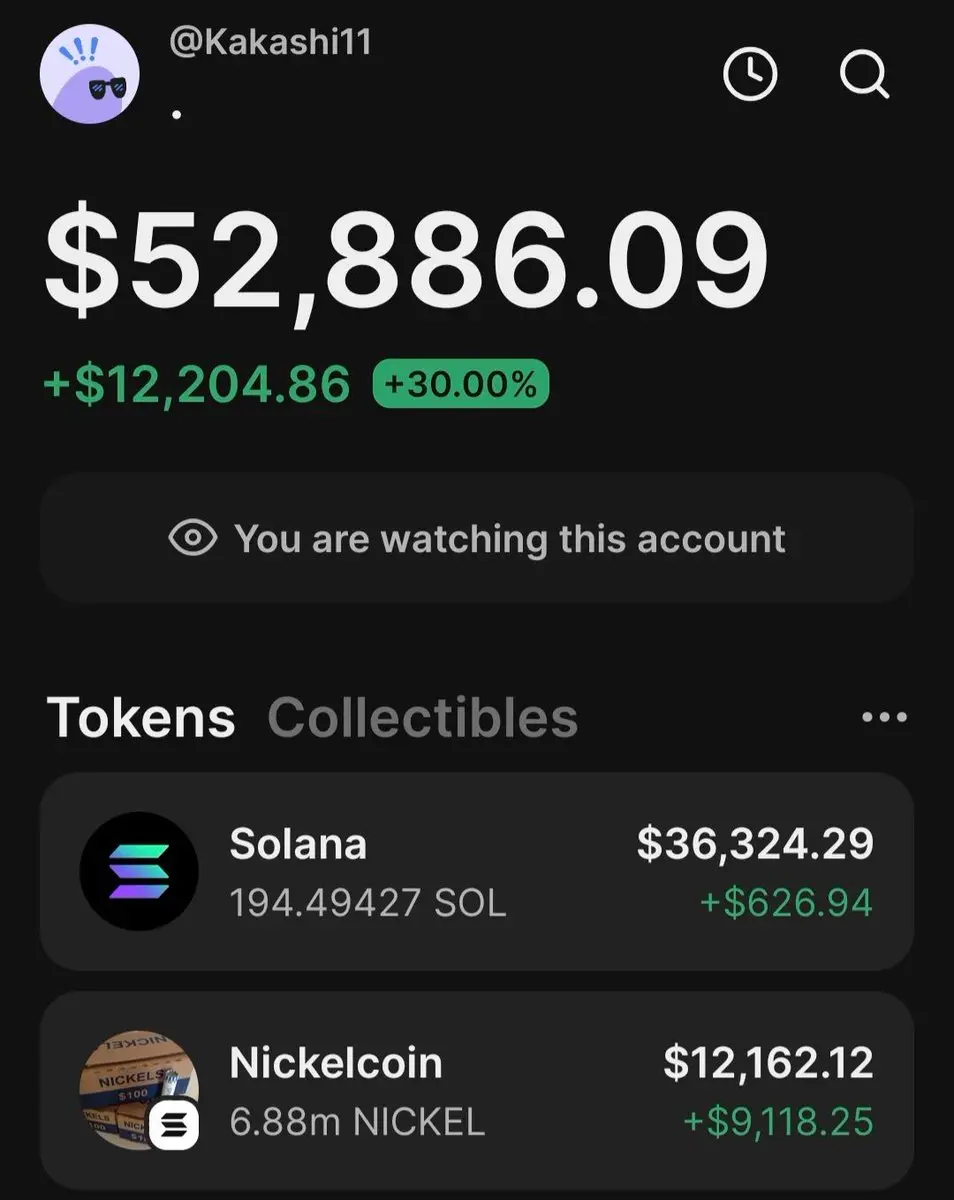Image resolution: width=954 pixels, height=1200 pixels.
Task: Tap the +$12,204.86 gain amount
Action: (198, 385)
